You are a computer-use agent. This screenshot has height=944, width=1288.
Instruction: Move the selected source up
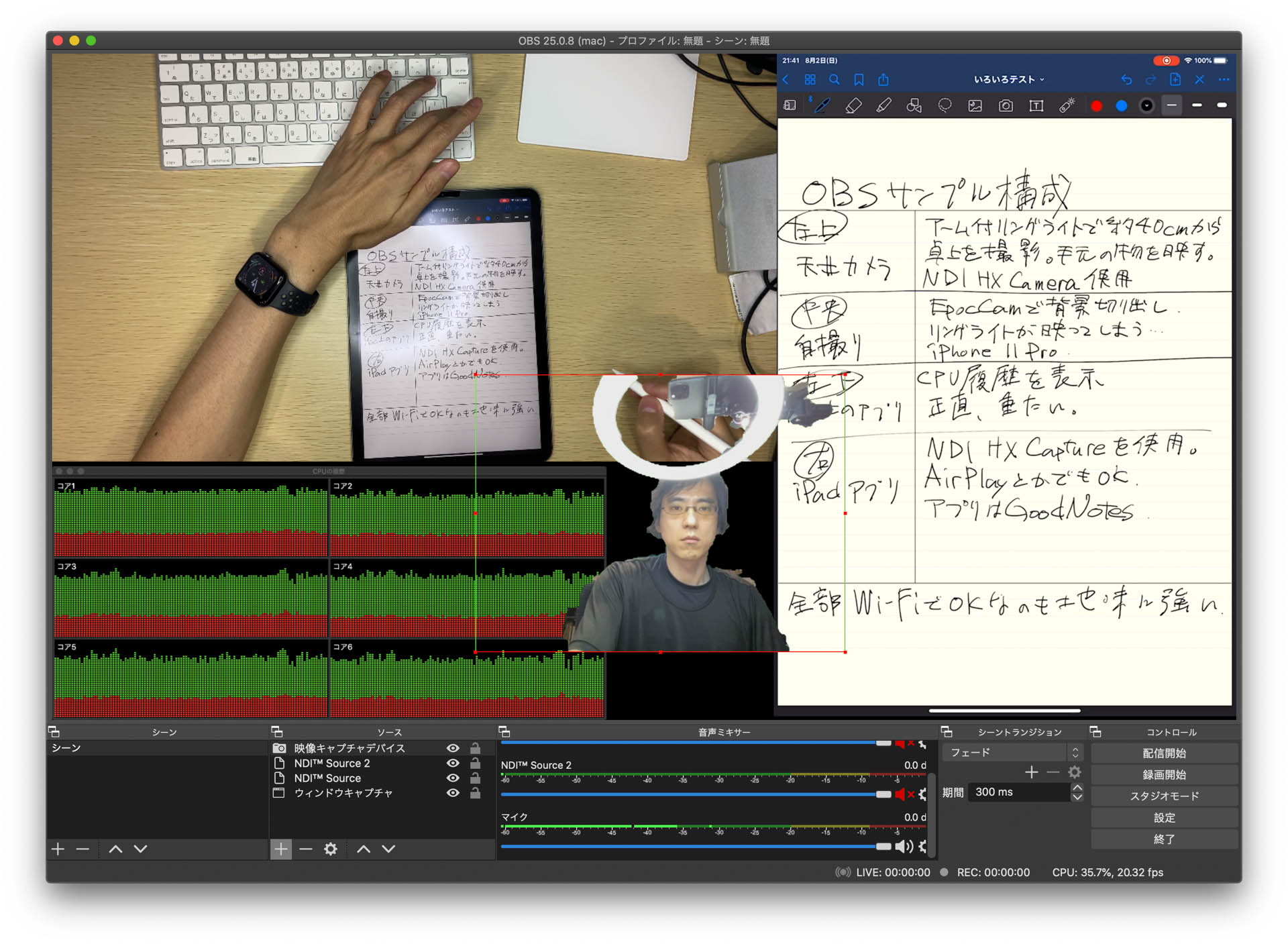(x=364, y=849)
